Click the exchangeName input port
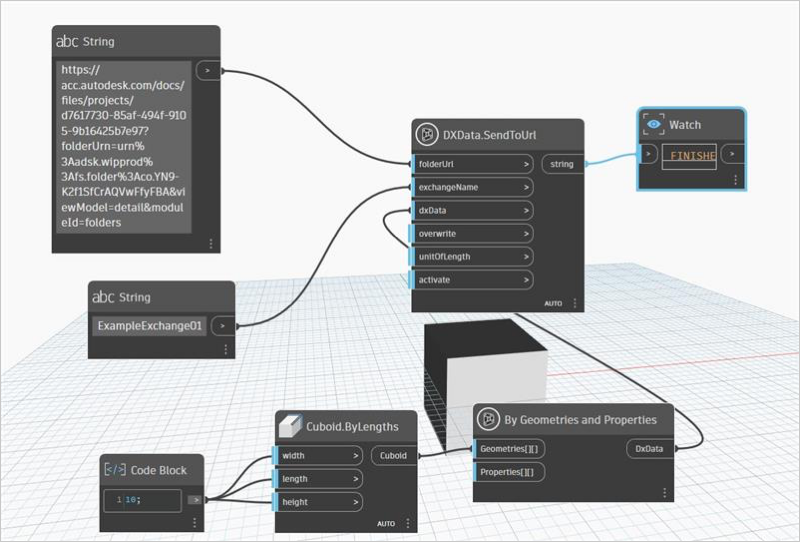This screenshot has width=800, height=542. pos(472,187)
